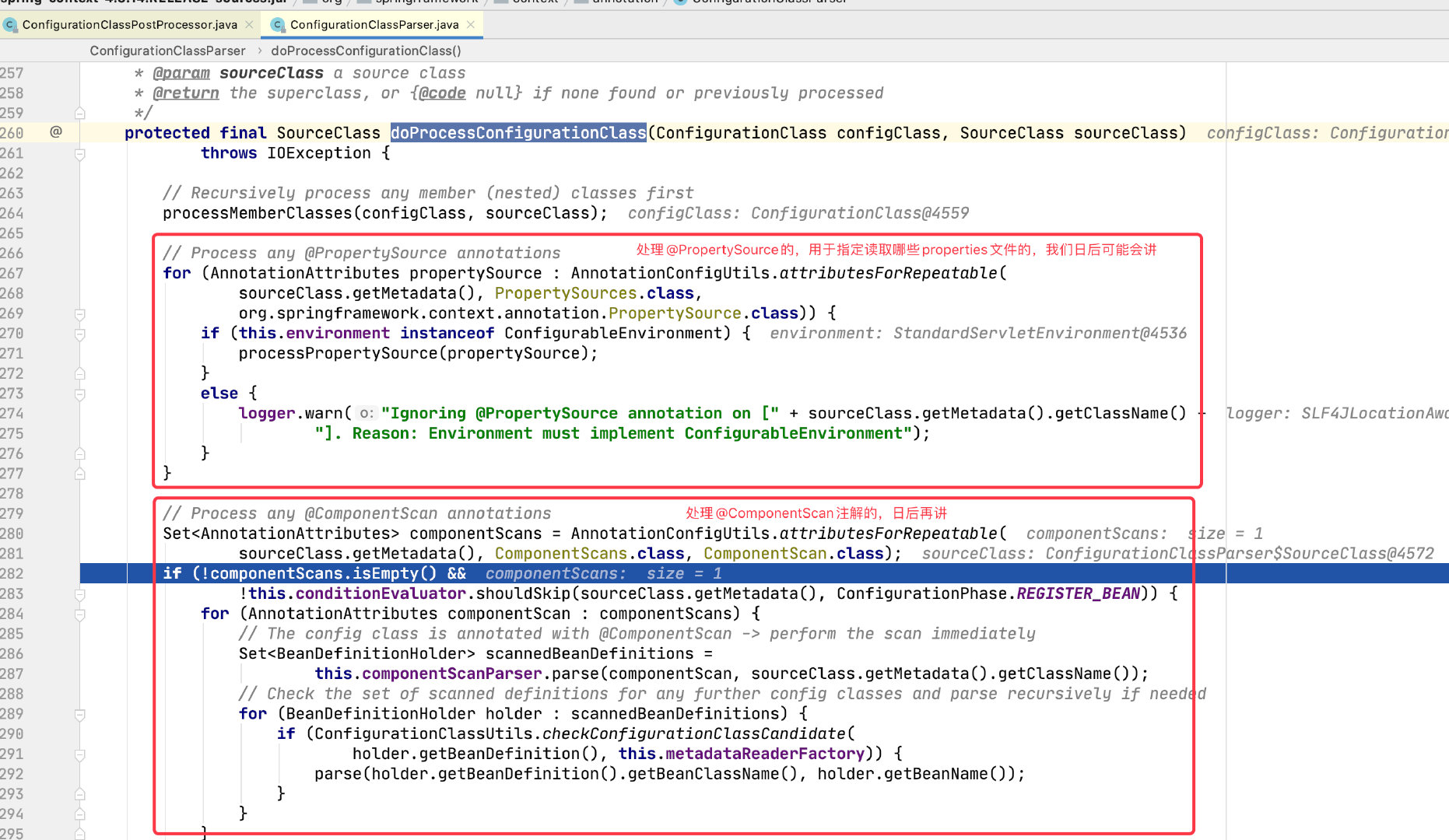1449x840 pixels.
Task: Click the 'o:' parameter hint in warn()
Action: (x=367, y=414)
